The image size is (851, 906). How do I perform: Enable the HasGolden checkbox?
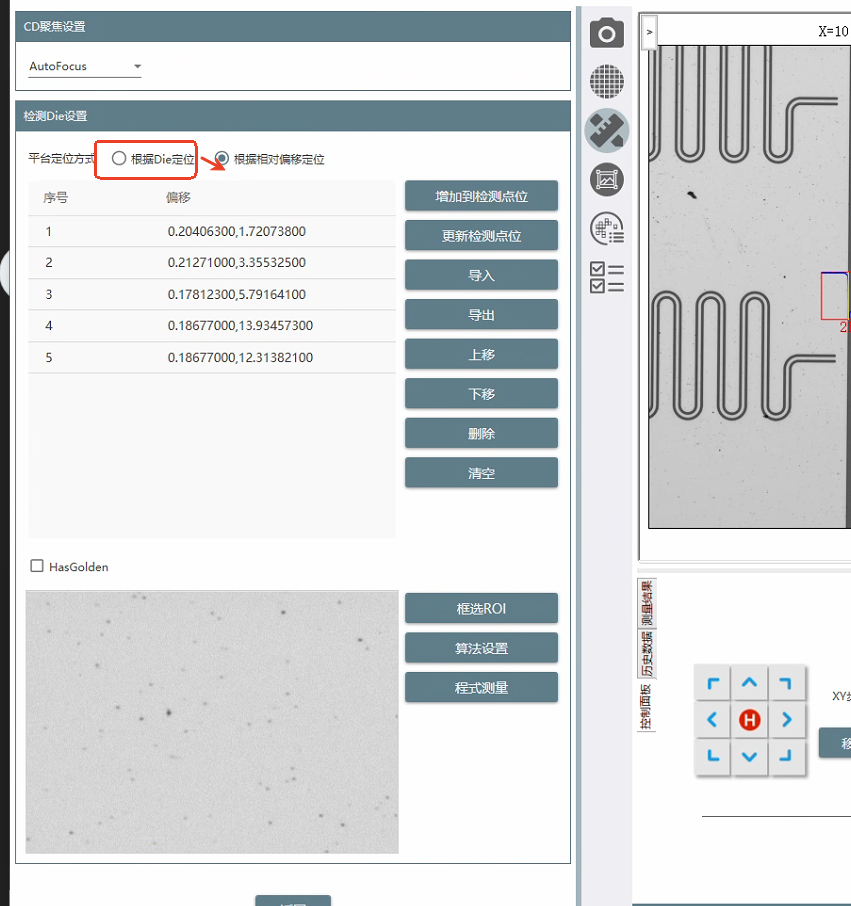tap(37, 566)
